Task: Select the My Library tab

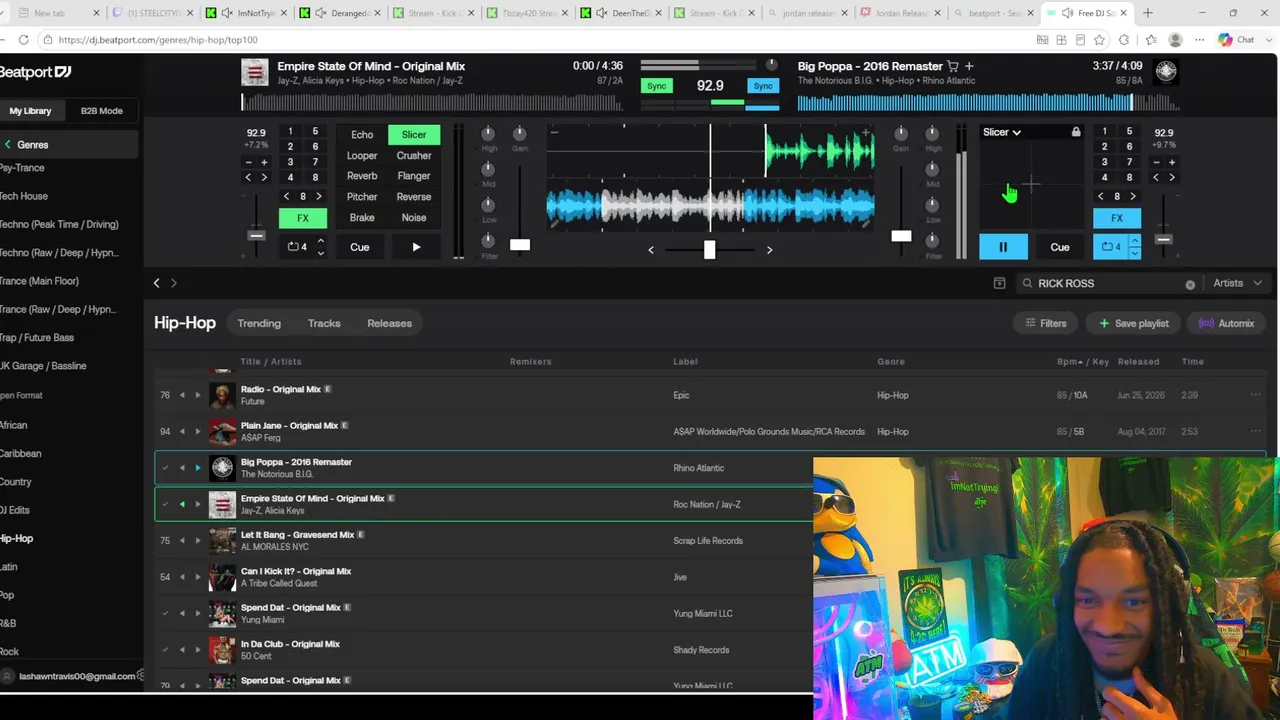Action: click(x=31, y=111)
